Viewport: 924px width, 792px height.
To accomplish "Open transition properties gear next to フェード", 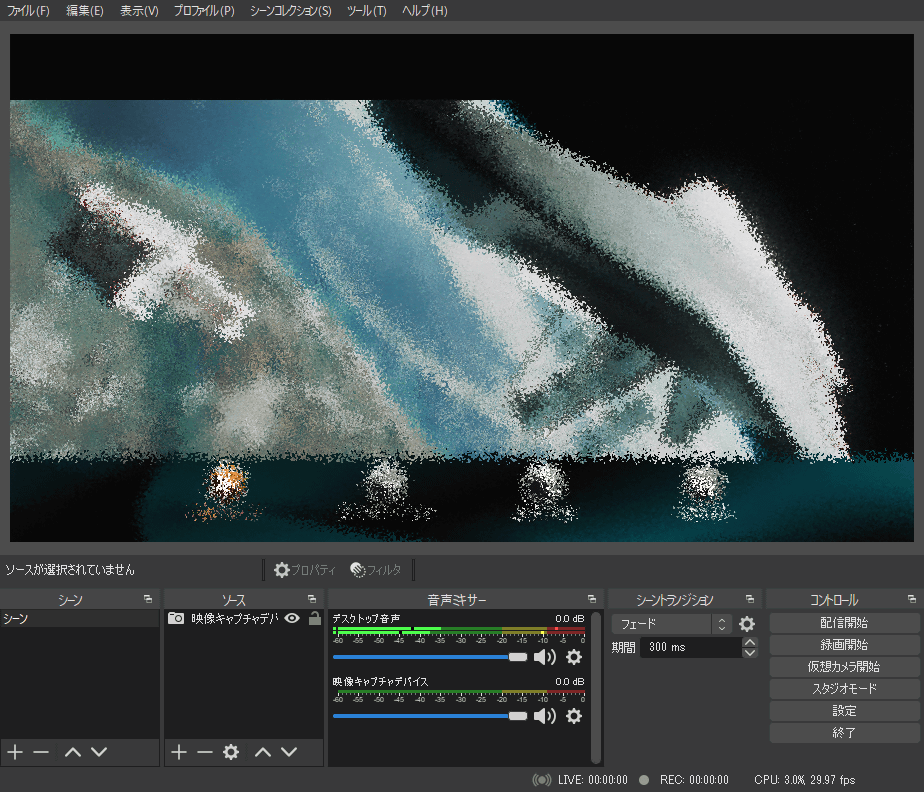I will [x=747, y=623].
